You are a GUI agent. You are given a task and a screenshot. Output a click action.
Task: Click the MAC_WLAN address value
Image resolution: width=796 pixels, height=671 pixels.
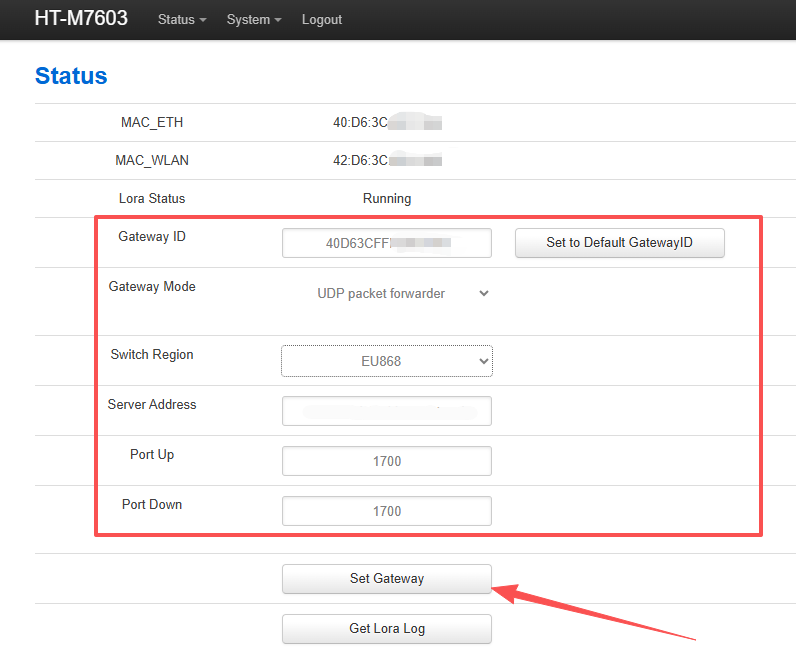(x=386, y=160)
